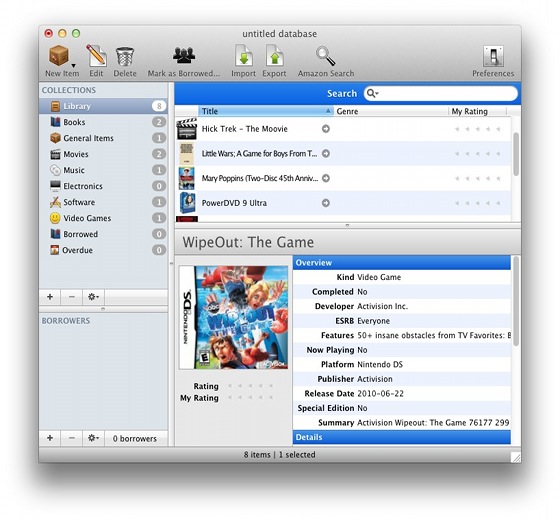Select the General Items collection
Image resolution: width=560 pixels, height=520 pixels.
click(x=103, y=138)
